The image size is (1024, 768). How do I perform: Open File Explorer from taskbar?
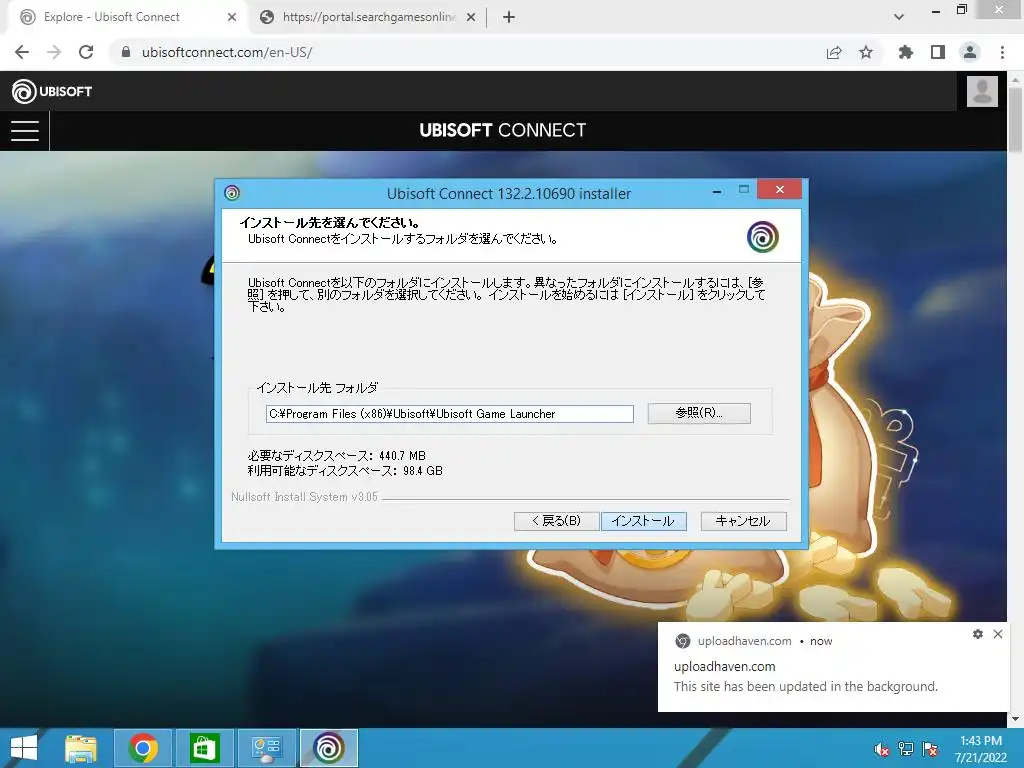pyautogui.click(x=81, y=748)
